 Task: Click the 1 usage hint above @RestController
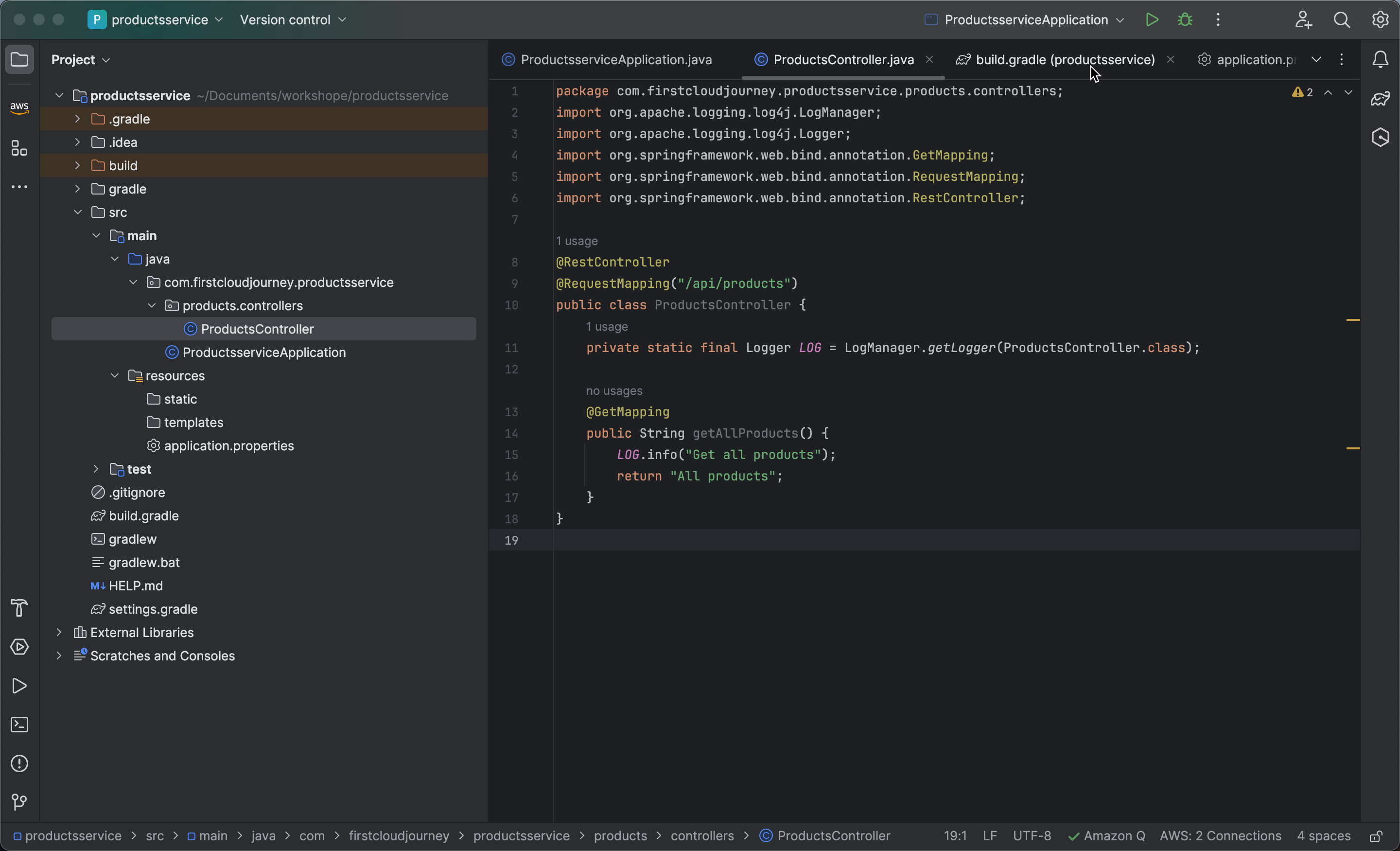[x=577, y=241]
